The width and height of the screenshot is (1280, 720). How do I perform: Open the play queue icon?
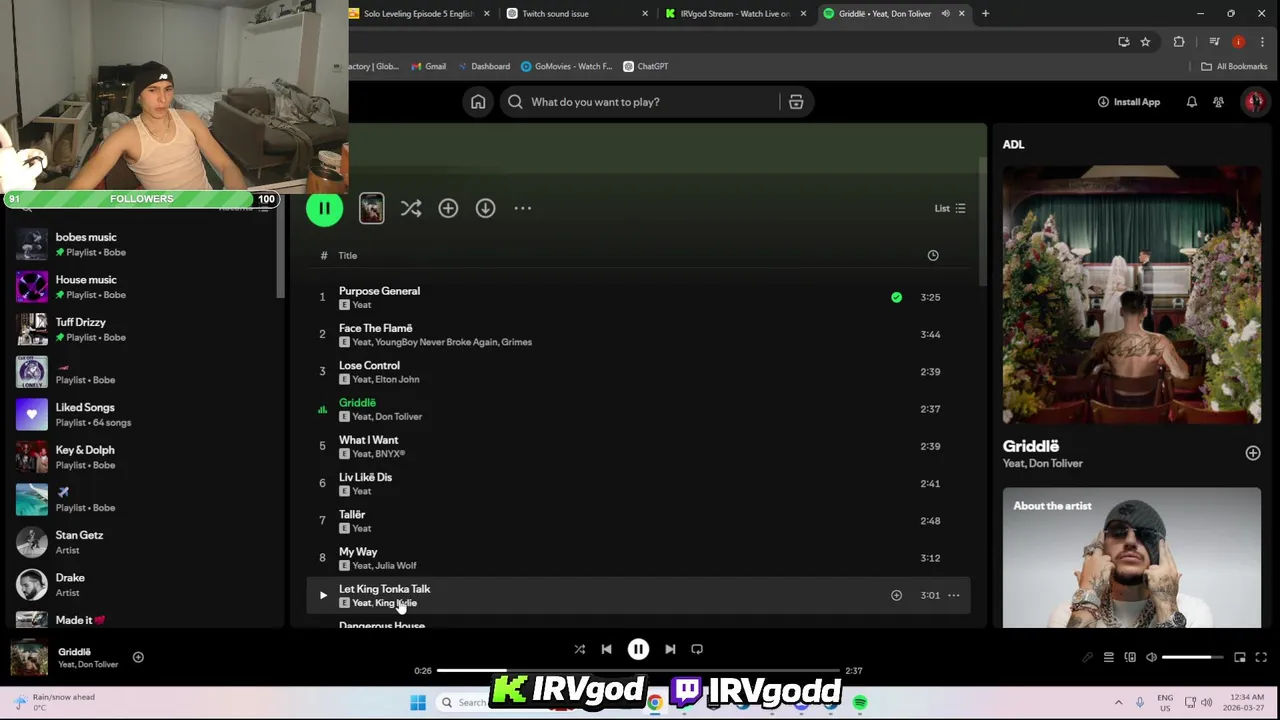click(1108, 657)
